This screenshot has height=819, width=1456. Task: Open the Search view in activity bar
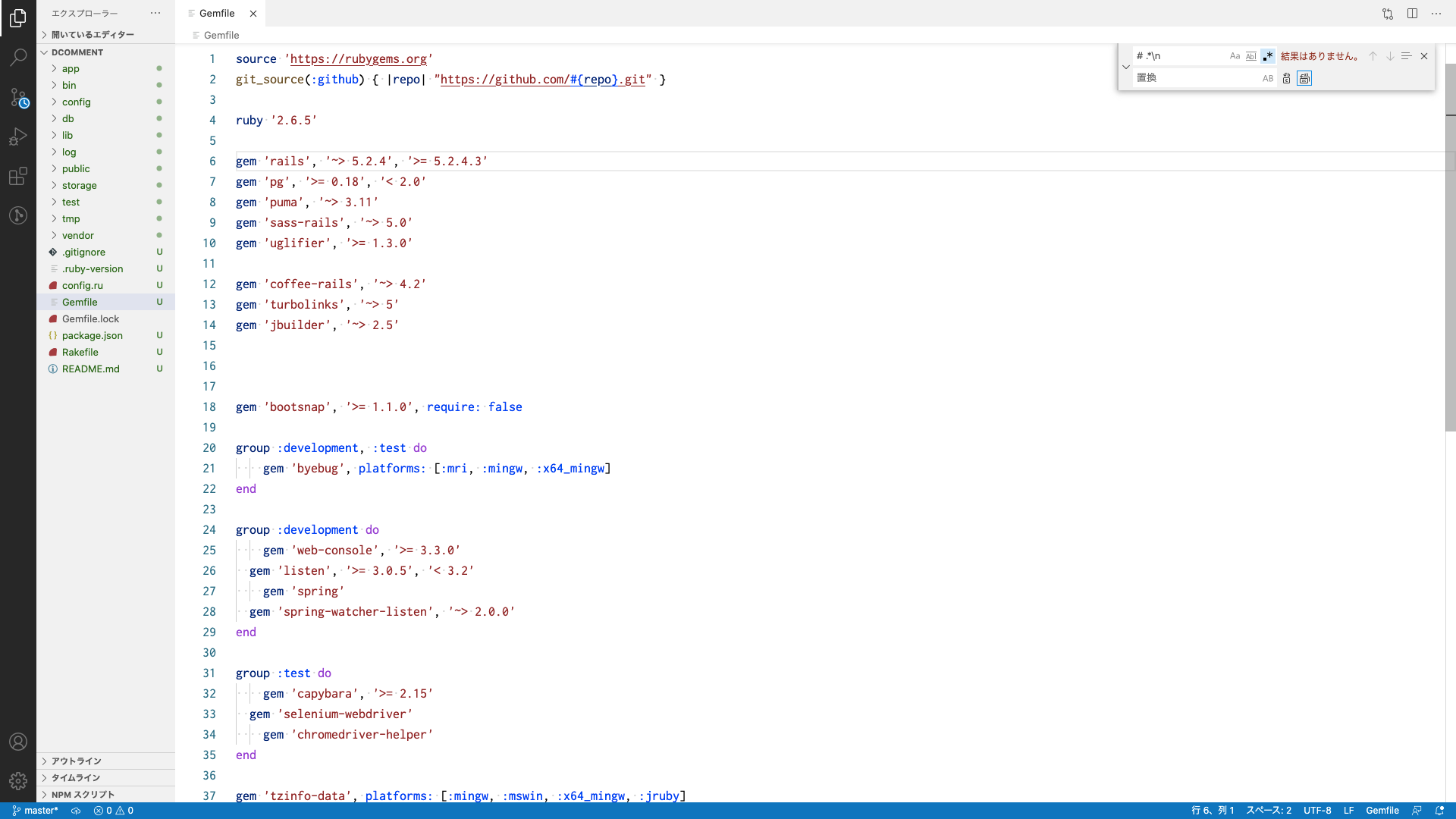click(18, 57)
